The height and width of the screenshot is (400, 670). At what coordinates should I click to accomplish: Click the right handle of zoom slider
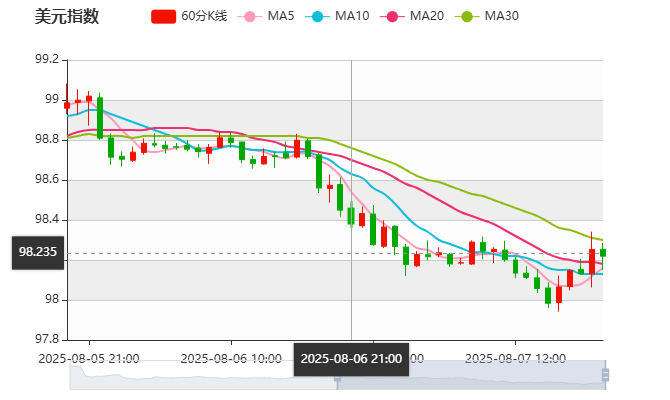pos(606,375)
